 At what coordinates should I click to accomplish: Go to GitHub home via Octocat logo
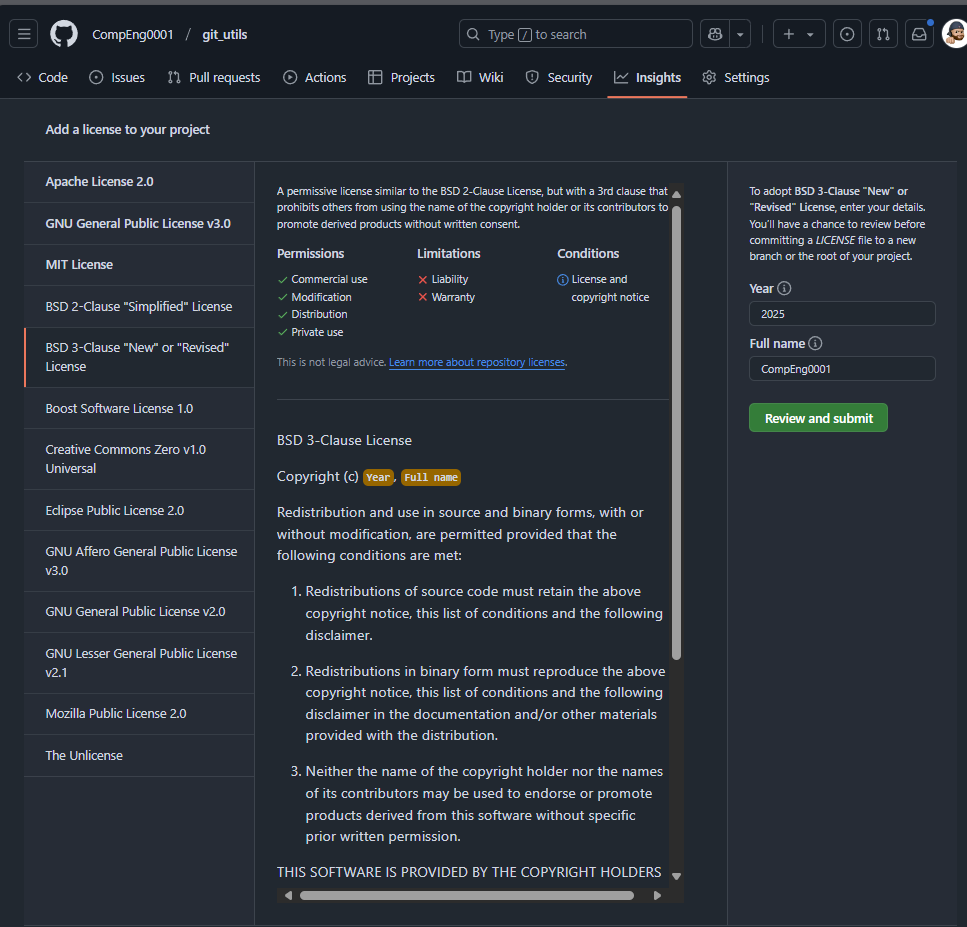coord(64,34)
